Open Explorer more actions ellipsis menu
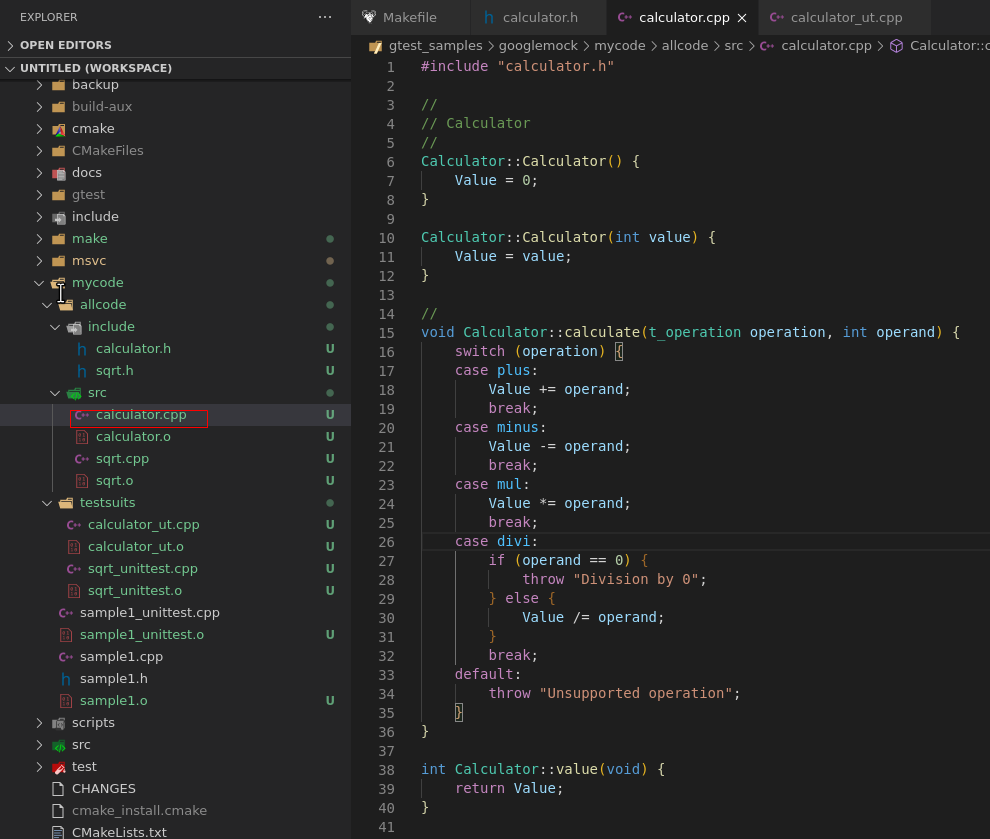 (325, 17)
